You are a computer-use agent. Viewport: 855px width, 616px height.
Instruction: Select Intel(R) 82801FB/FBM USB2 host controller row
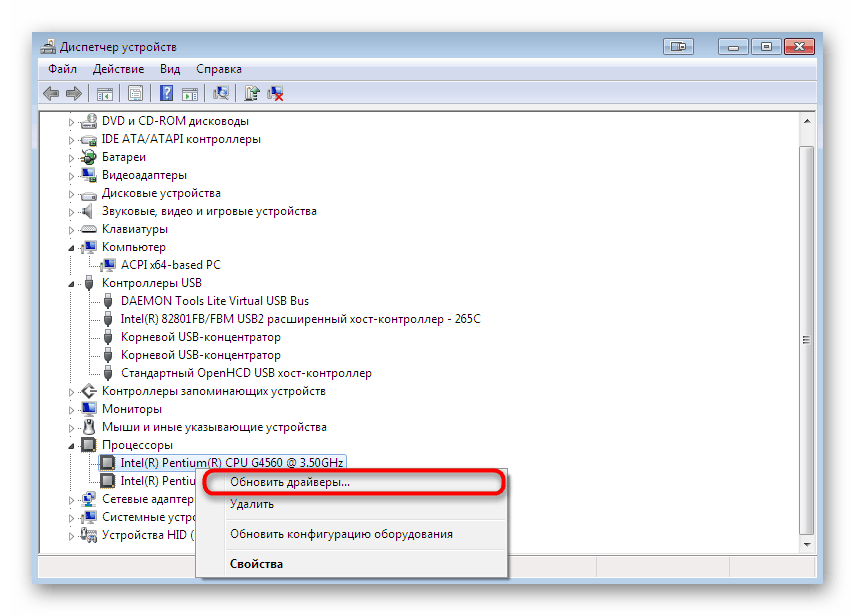(300, 319)
